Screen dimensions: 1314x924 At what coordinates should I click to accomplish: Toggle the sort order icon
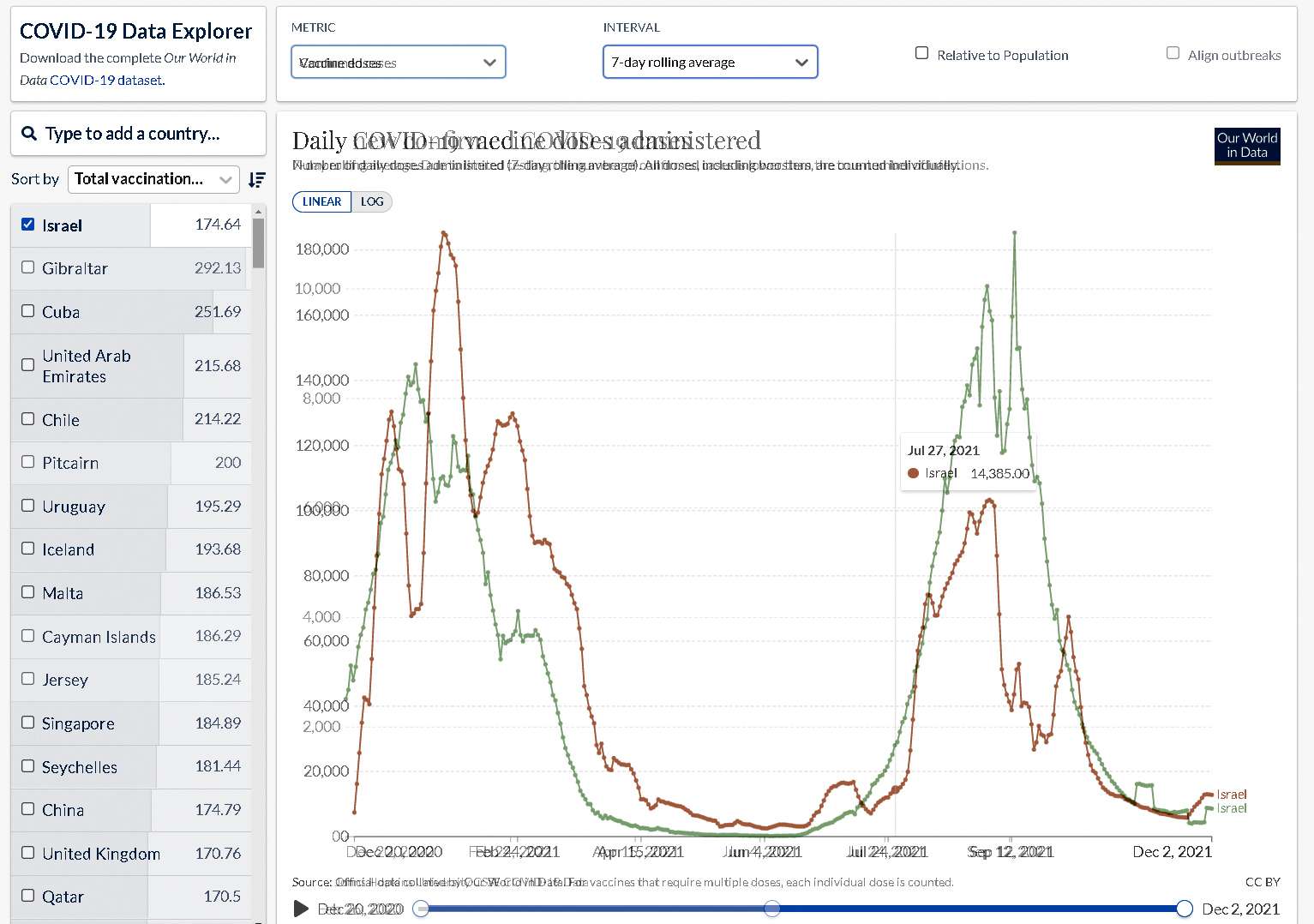click(x=257, y=179)
